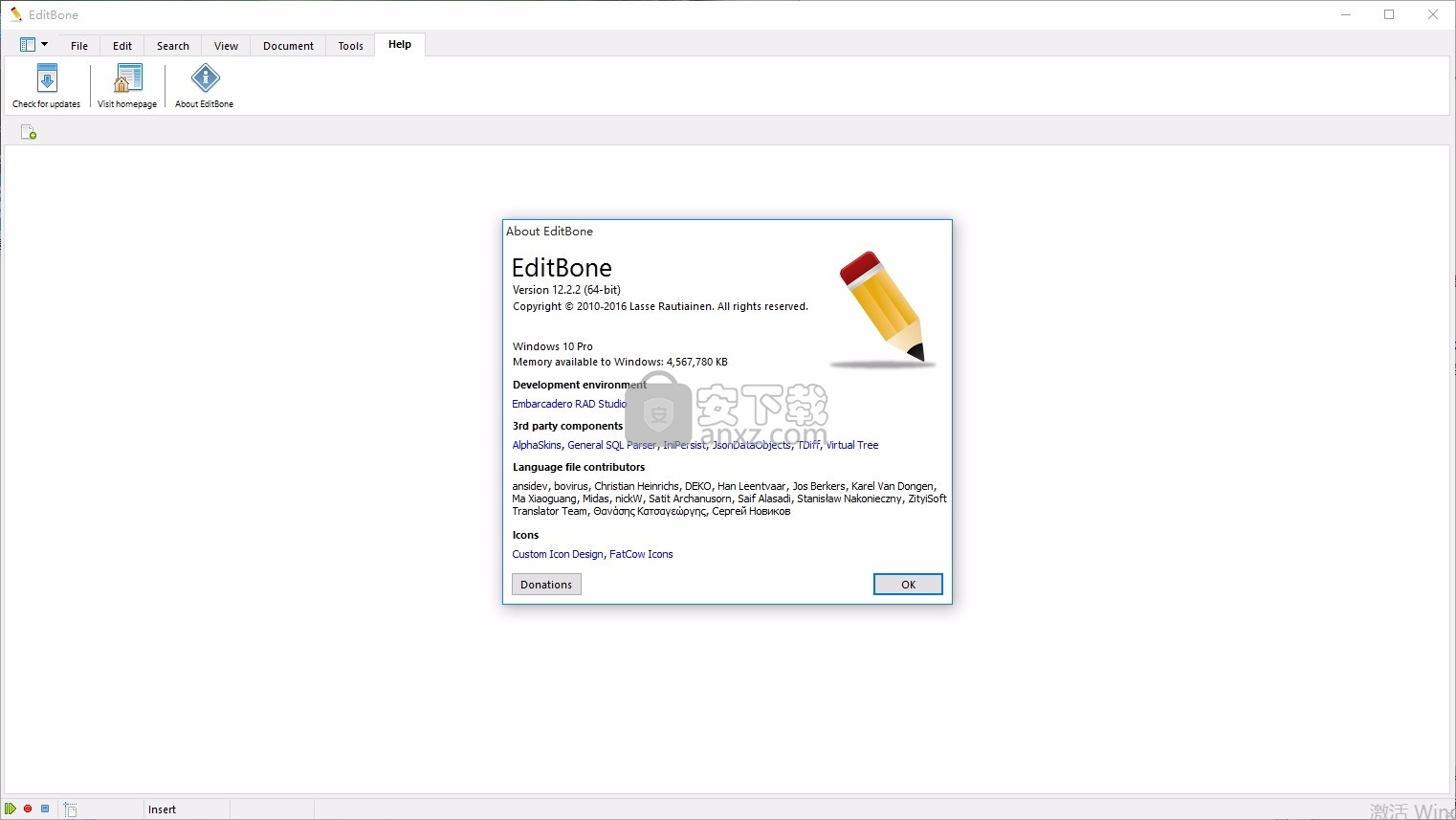Click the Visit homepage icon
This screenshot has height=820, width=1456.
point(128,78)
